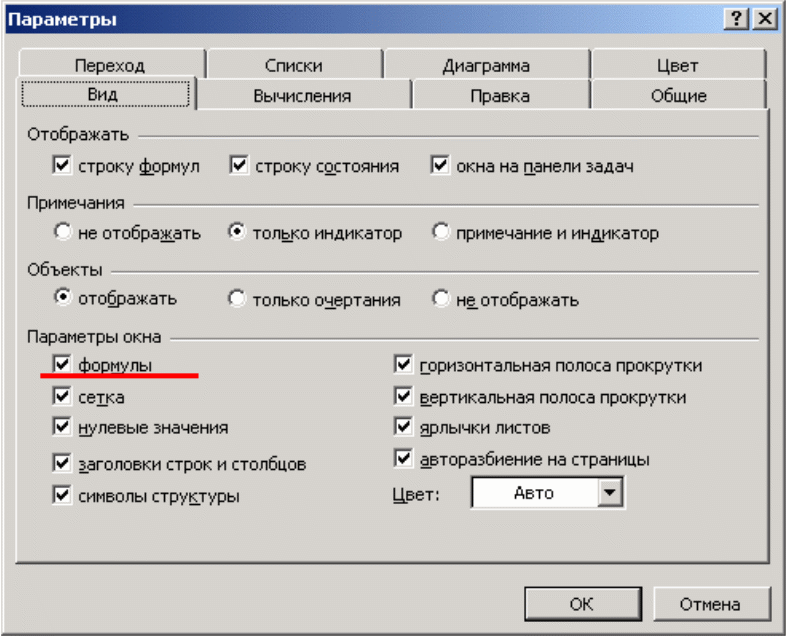Click the Отмена button
This screenshot has width=786, height=636.
[x=710, y=604]
